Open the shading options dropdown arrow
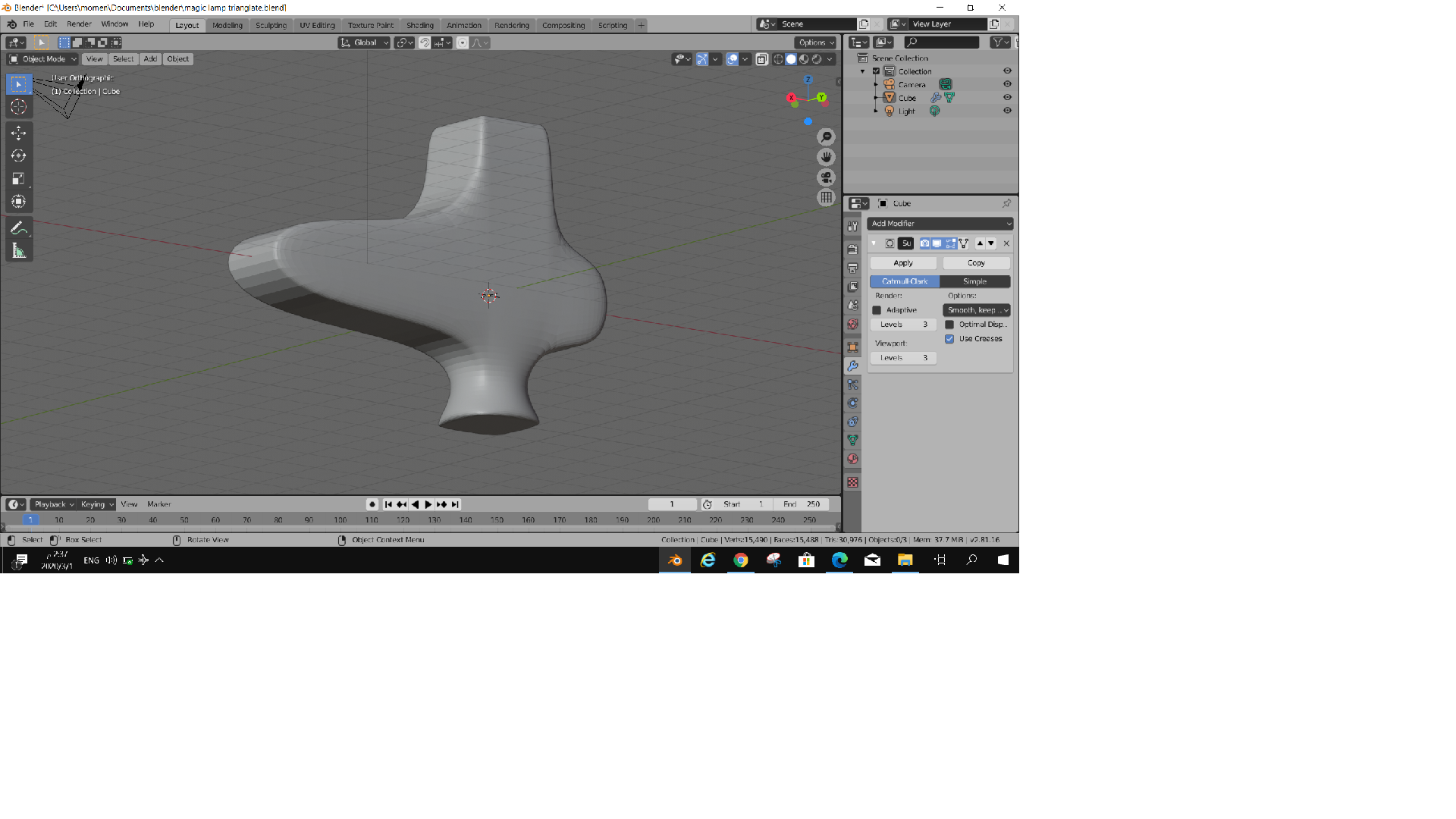 (830, 59)
